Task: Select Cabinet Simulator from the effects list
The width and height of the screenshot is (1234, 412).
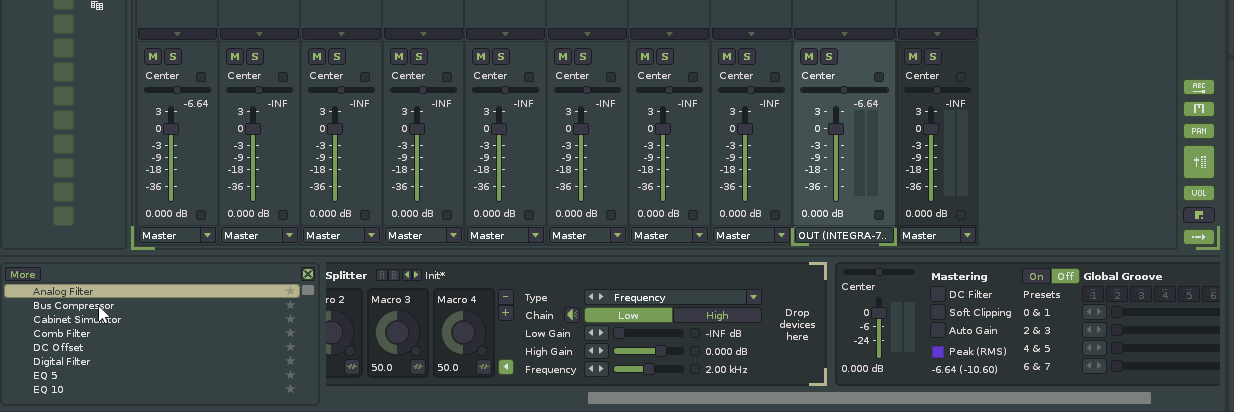Action: coord(77,320)
